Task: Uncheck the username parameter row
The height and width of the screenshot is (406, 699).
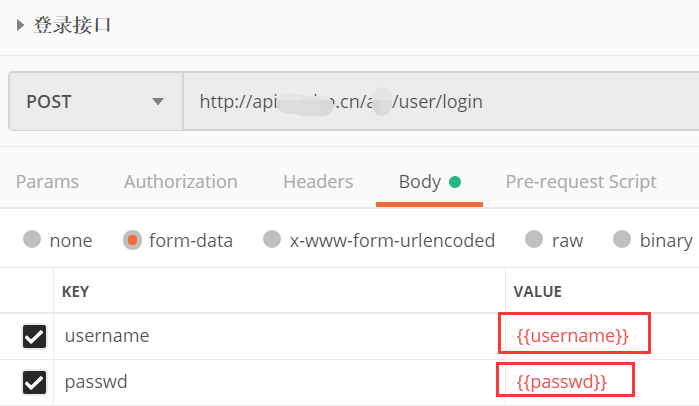Action: click(x=34, y=336)
